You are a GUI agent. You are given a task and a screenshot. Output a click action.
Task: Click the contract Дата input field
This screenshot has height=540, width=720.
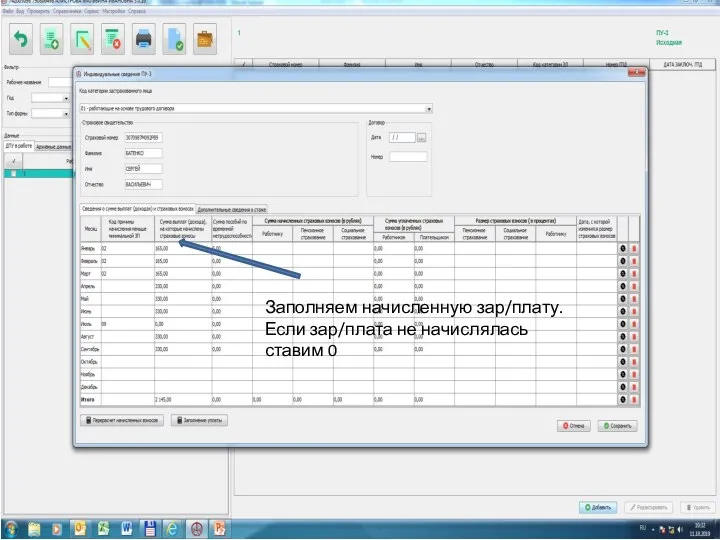(402, 138)
